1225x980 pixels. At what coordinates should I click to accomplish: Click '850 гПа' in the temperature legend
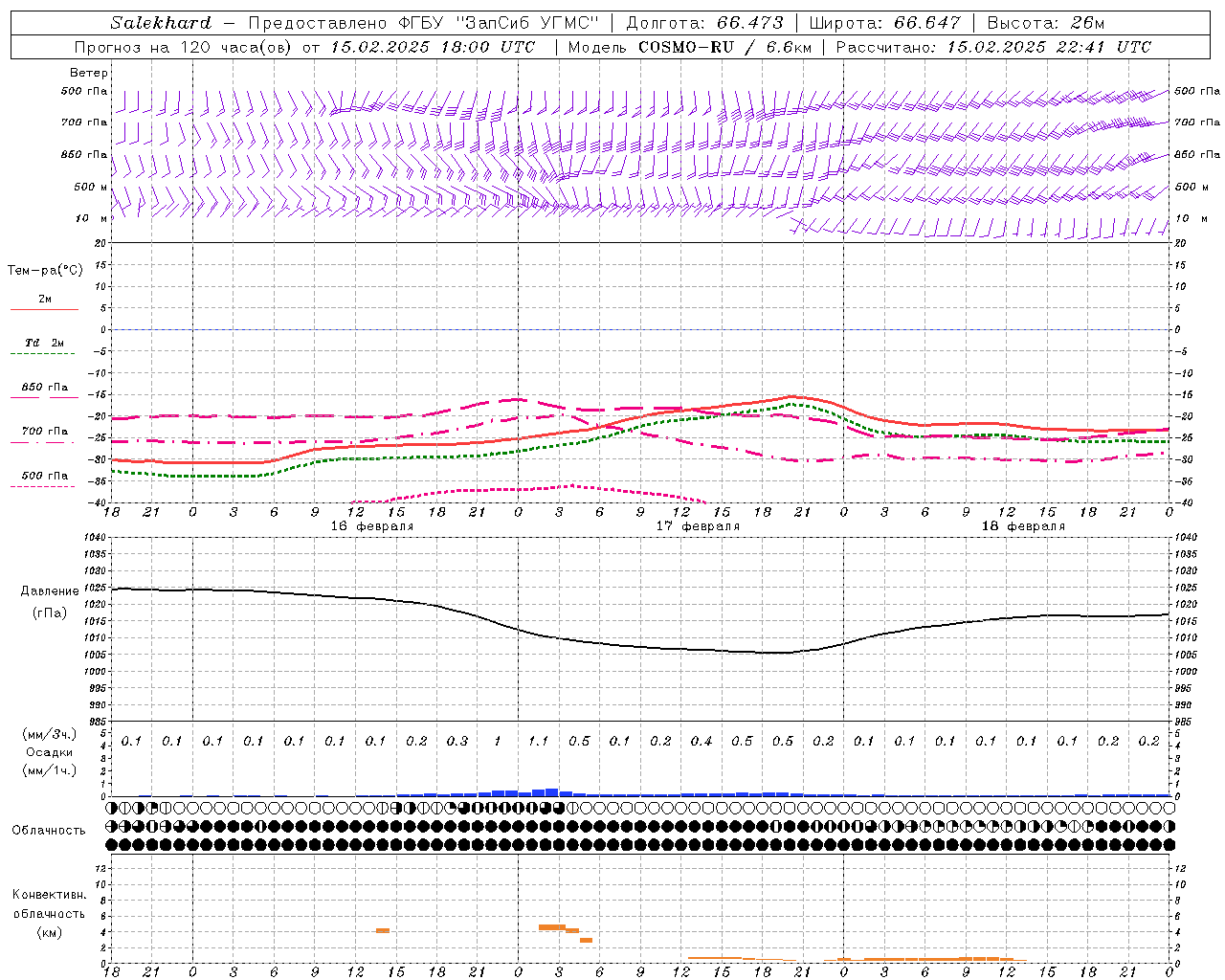click(44, 388)
